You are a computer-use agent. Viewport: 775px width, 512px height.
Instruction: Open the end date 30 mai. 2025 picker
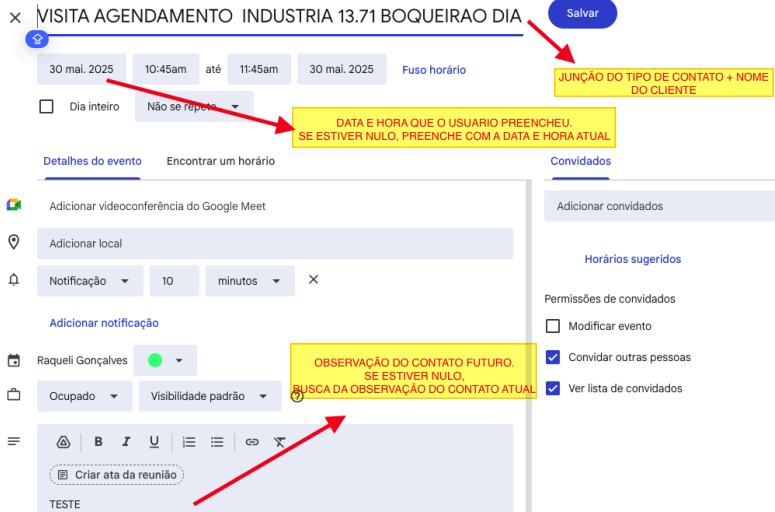342,69
